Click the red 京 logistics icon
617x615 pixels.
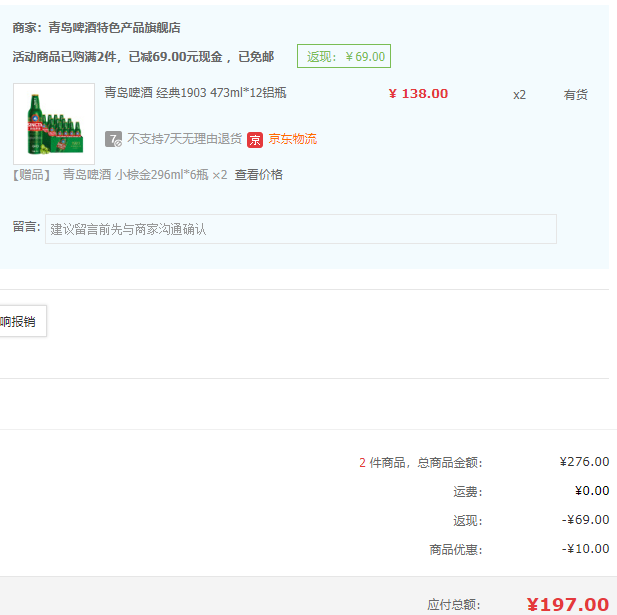pos(255,140)
